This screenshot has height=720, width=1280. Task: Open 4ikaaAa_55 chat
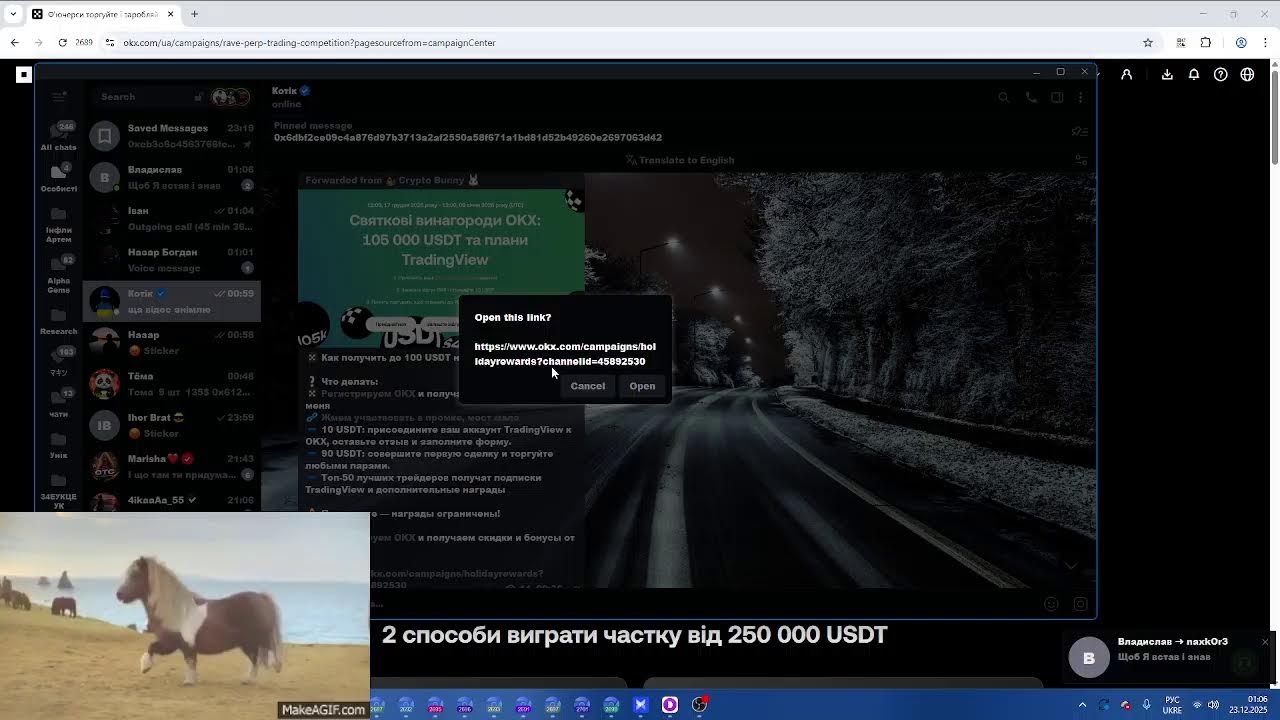click(x=172, y=500)
